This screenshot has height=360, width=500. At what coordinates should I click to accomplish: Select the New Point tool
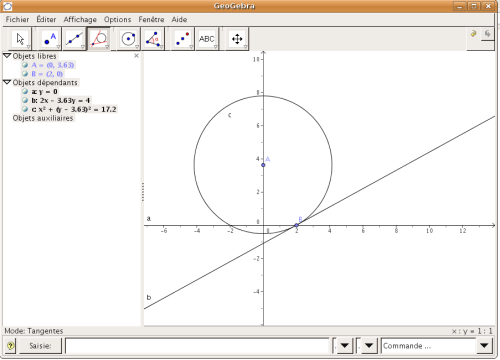[50, 39]
